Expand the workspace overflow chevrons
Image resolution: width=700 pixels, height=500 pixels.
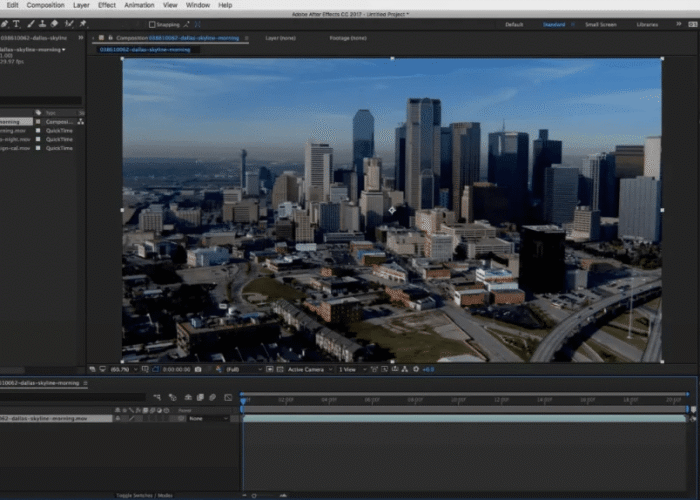679,24
